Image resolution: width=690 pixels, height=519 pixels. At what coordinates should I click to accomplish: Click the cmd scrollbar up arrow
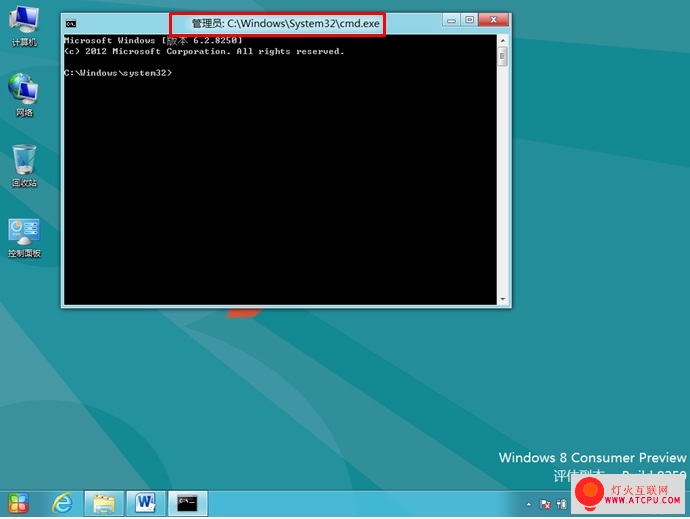(x=503, y=40)
